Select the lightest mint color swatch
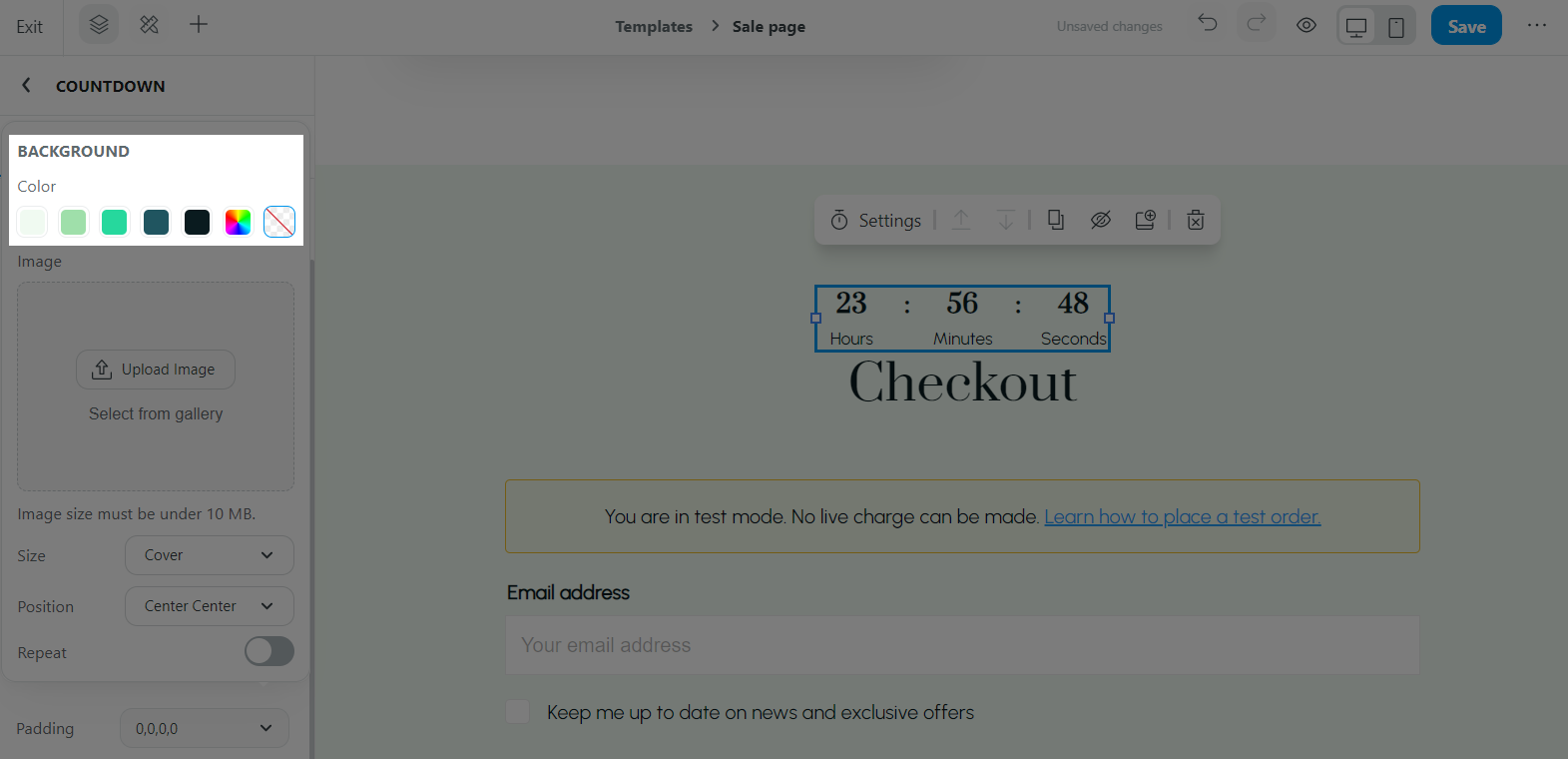This screenshot has height=759, width=1568. pos(33,222)
